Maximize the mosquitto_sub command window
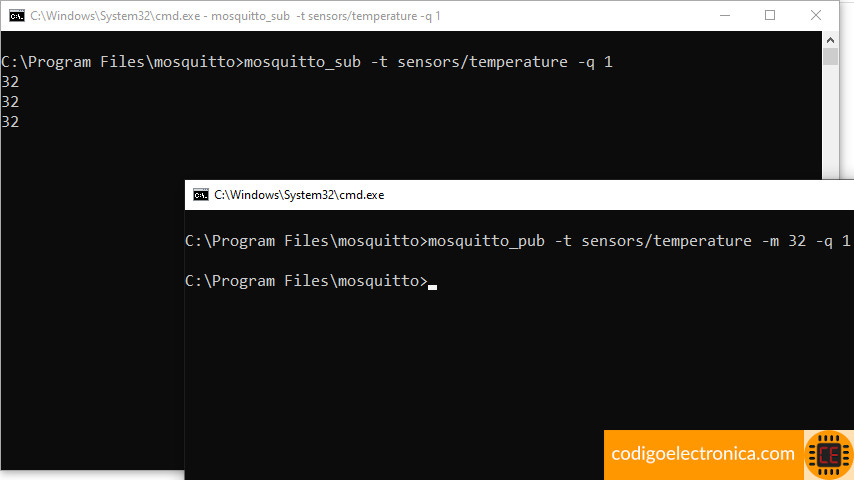The height and width of the screenshot is (480, 854). [770, 16]
